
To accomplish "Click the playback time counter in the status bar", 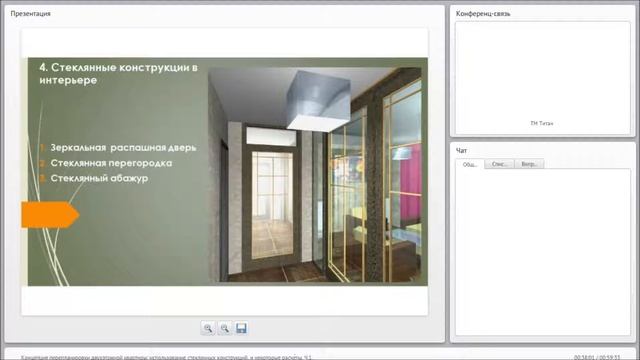I will [597, 357].
